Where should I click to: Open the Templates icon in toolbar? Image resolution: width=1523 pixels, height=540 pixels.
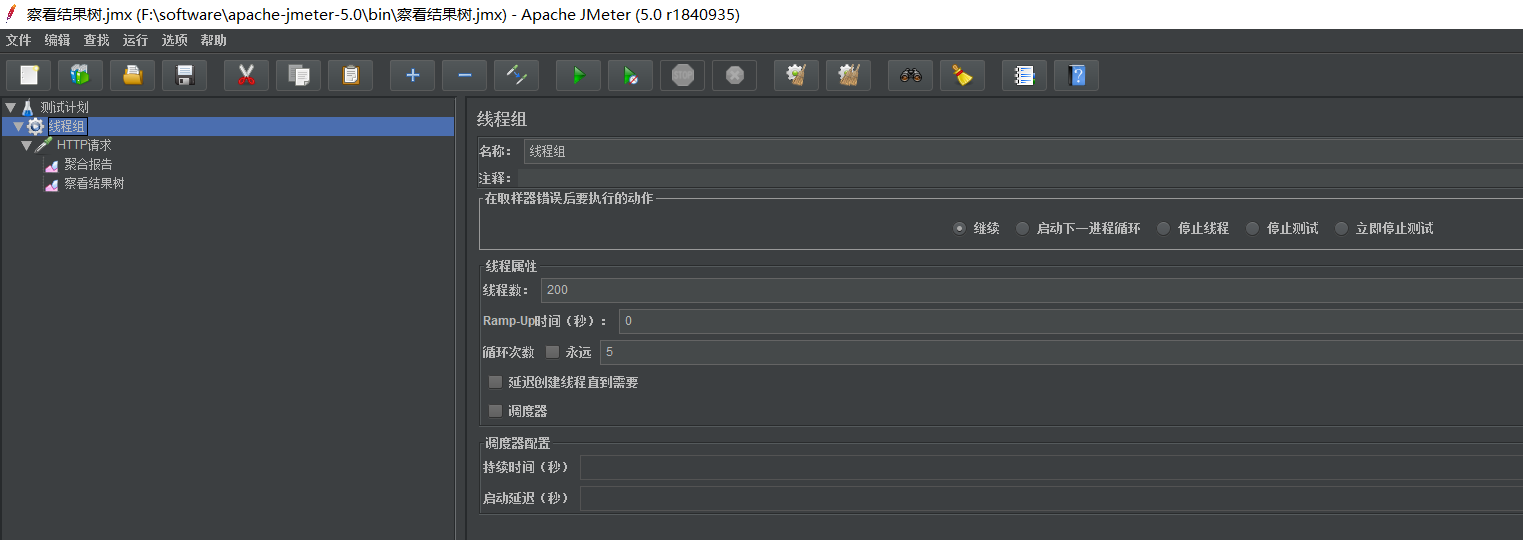point(81,75)
